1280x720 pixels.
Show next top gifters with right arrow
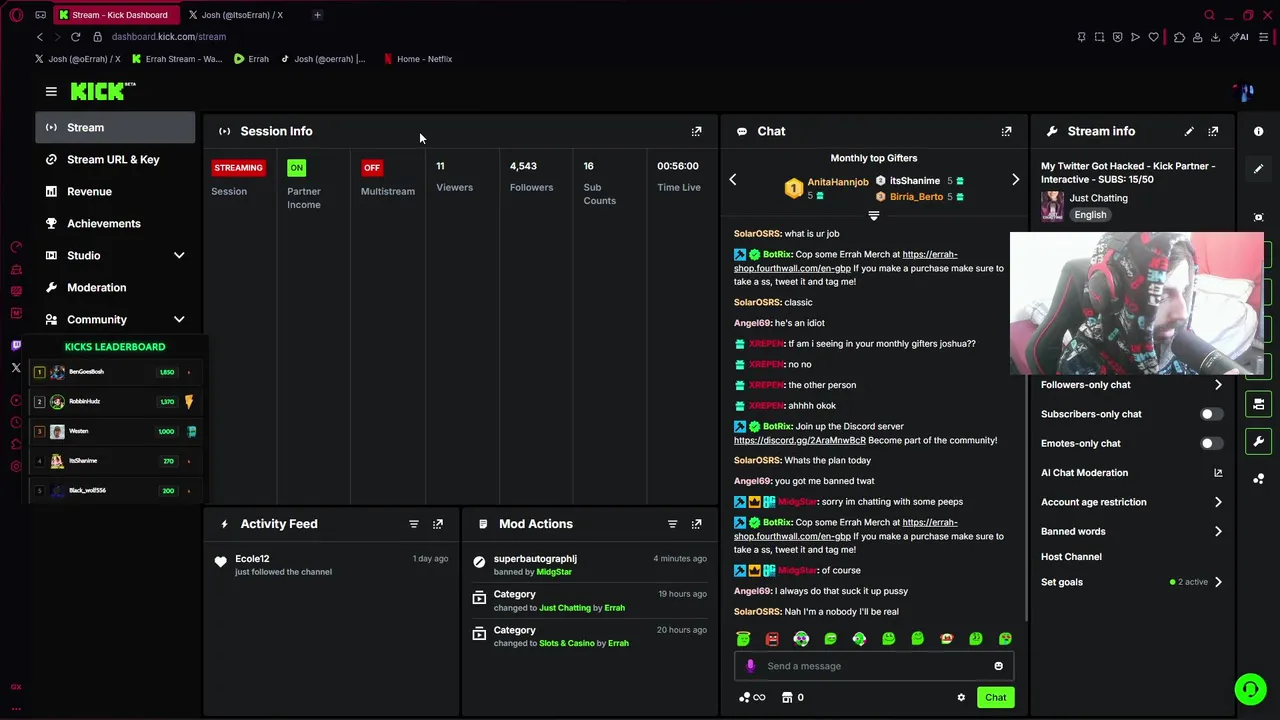1015,180
